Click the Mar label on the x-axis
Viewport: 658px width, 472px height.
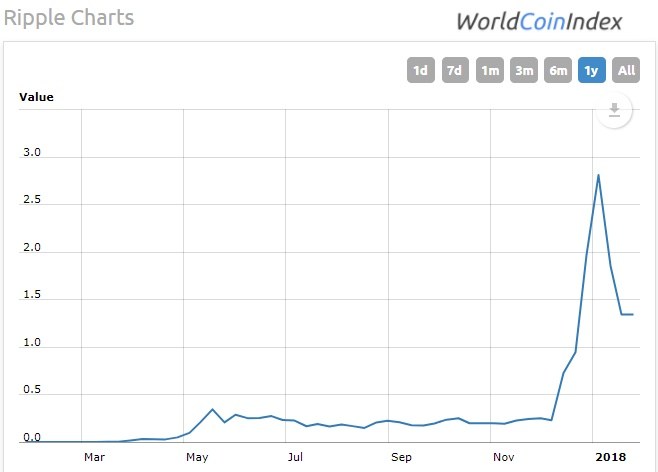[94, 457]
